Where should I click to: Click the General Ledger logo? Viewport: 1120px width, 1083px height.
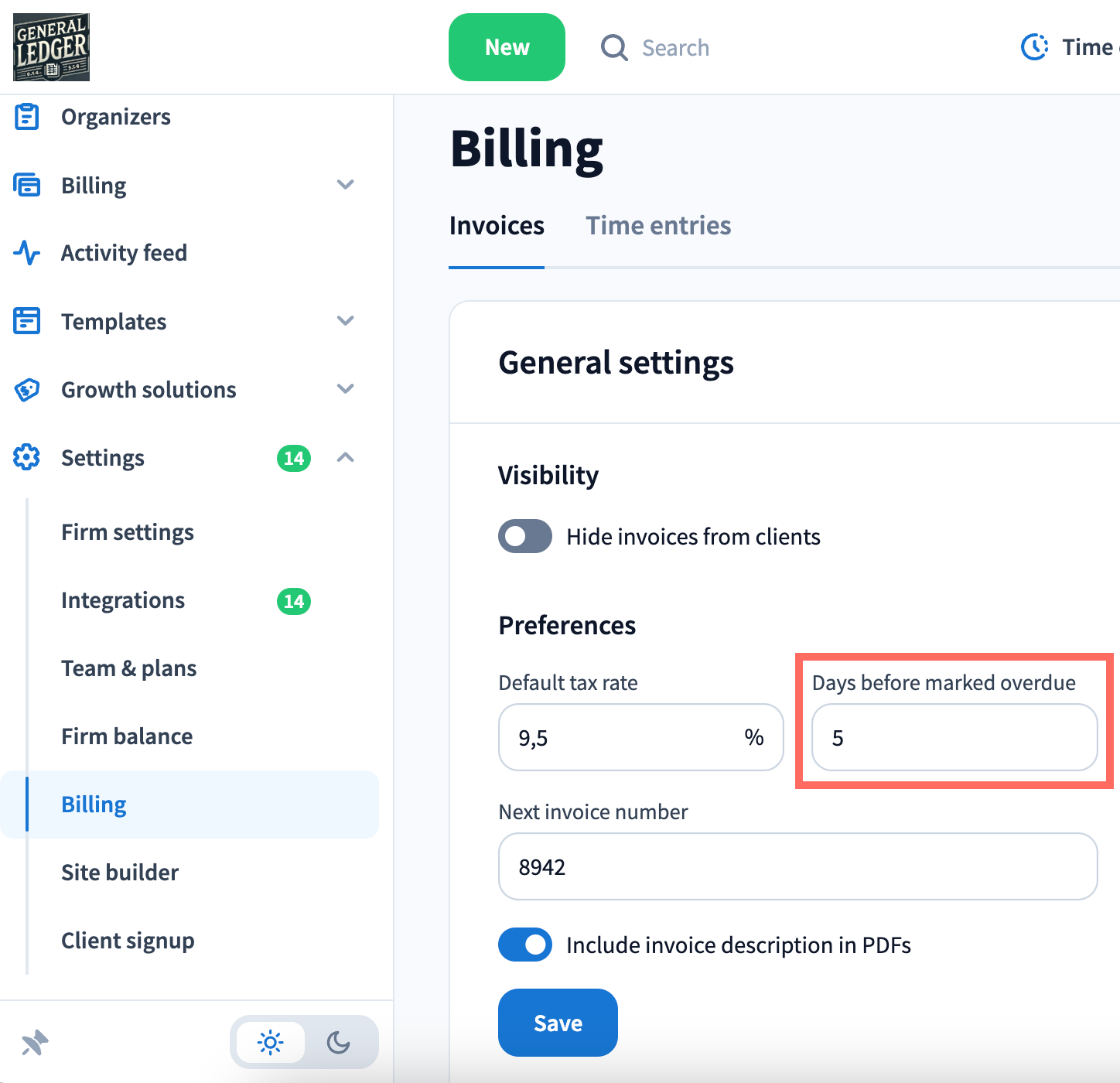51,47
